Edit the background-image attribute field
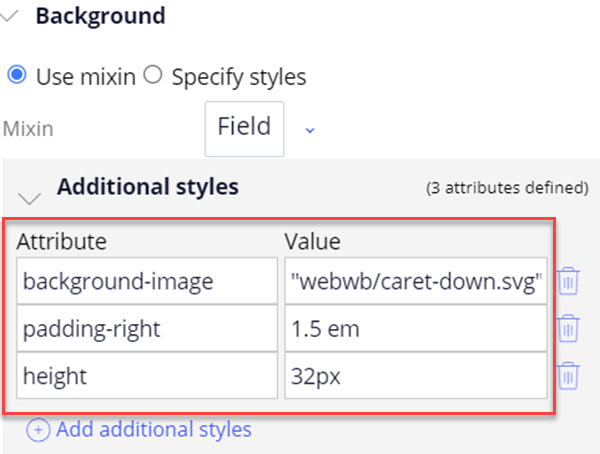The height and width of the screenshot is (454, 600). pos(147,281)
